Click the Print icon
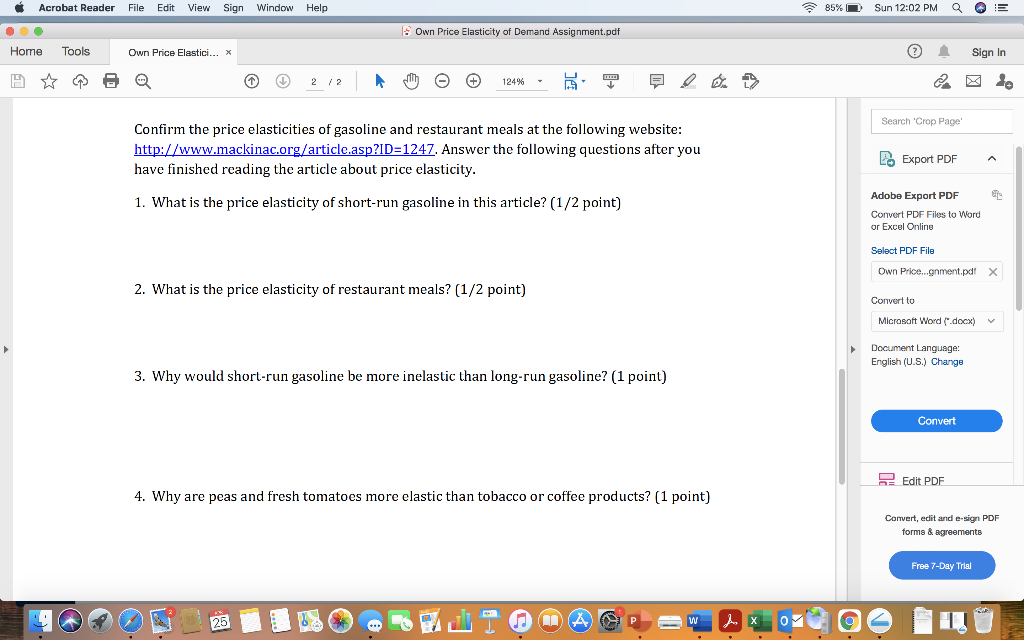The image size is (1024, 640). point(111,81)
